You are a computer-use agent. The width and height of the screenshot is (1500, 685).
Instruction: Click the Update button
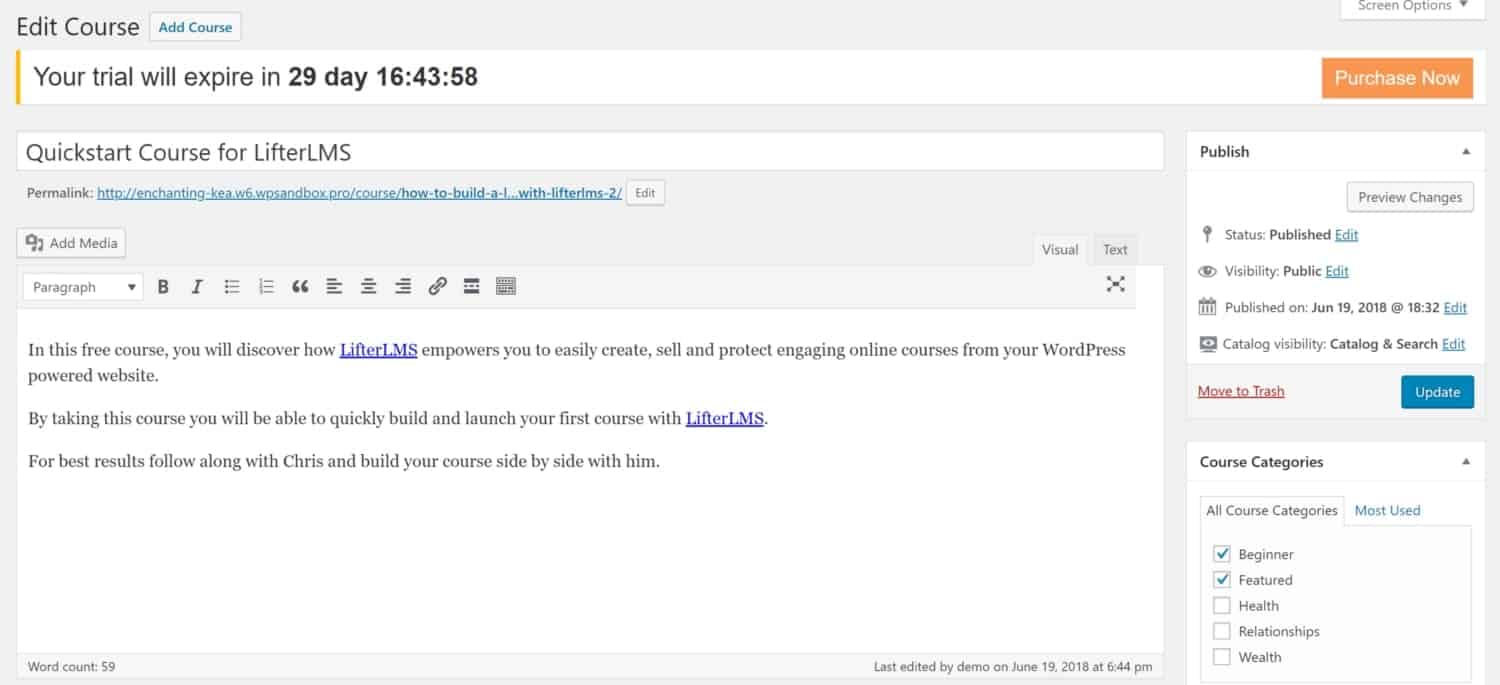(x=1437, y=392)
